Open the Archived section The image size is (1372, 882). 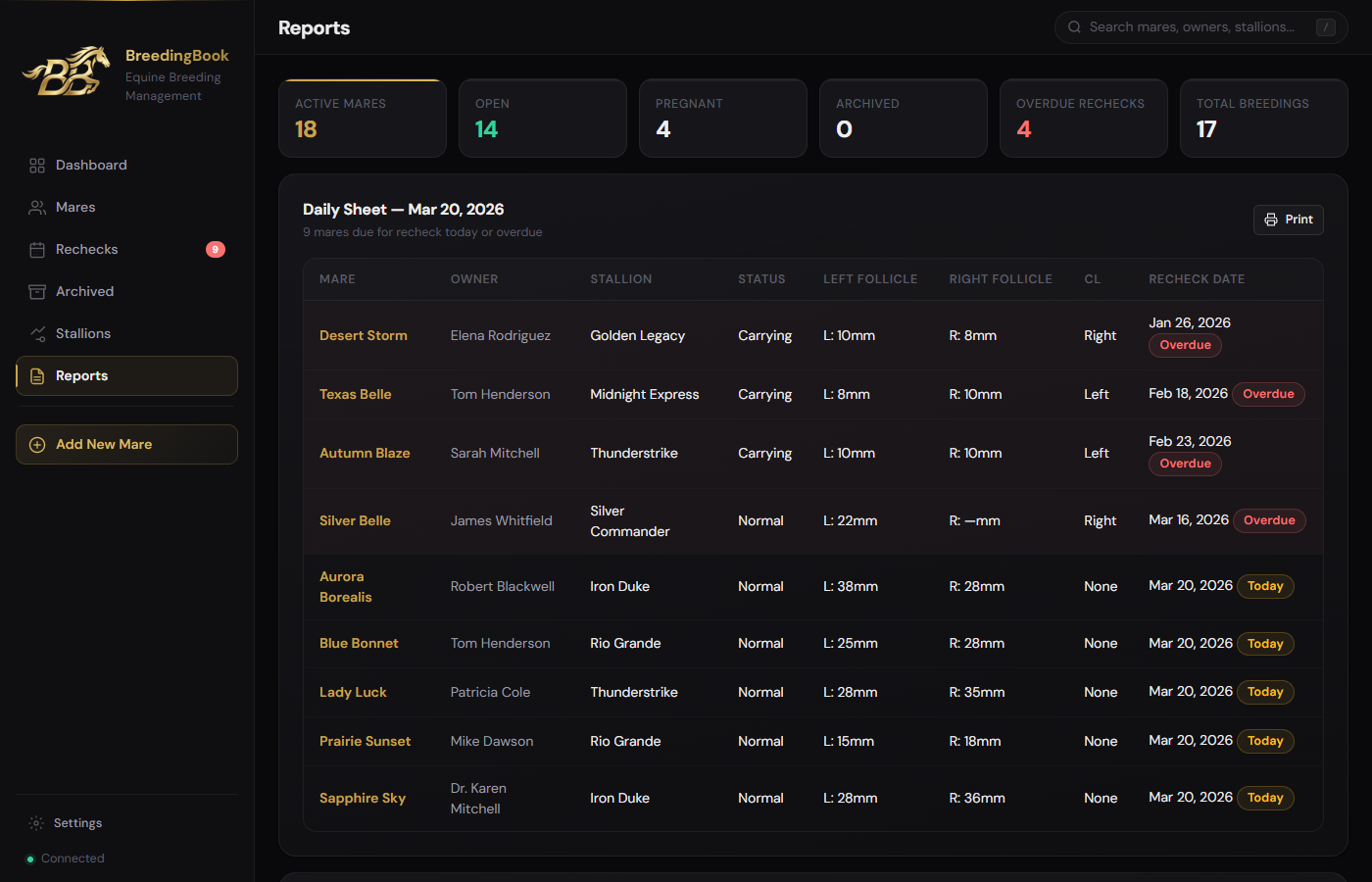(126, 292)
